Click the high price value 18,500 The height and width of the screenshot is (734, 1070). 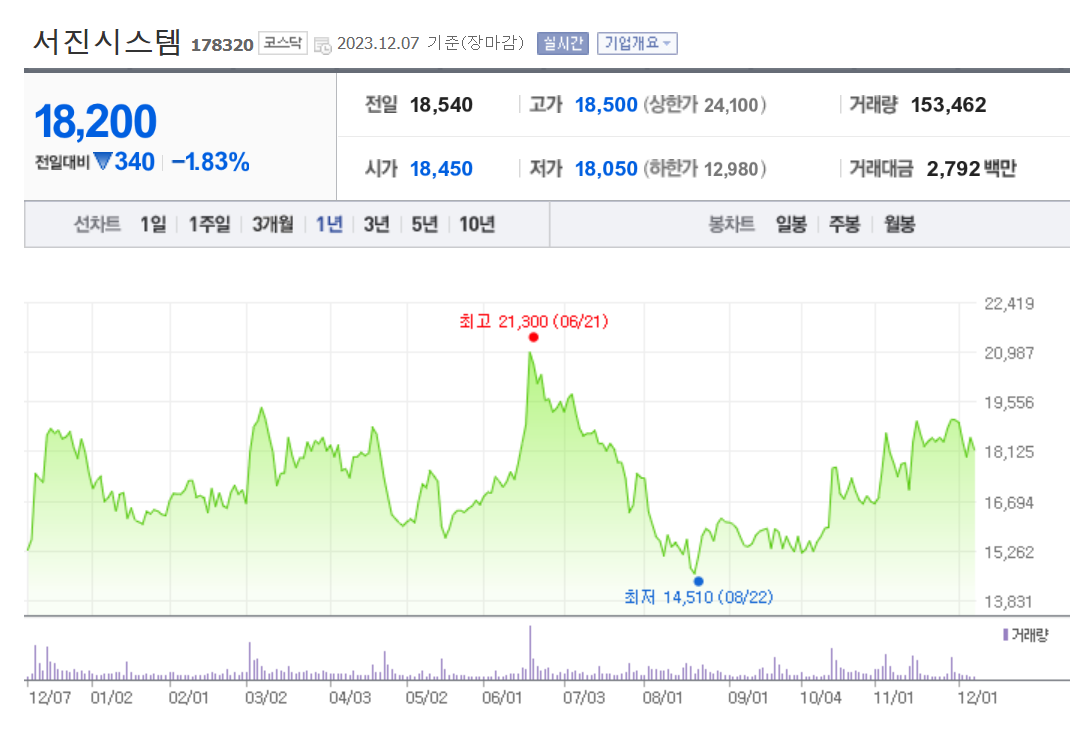pos(606,105)
